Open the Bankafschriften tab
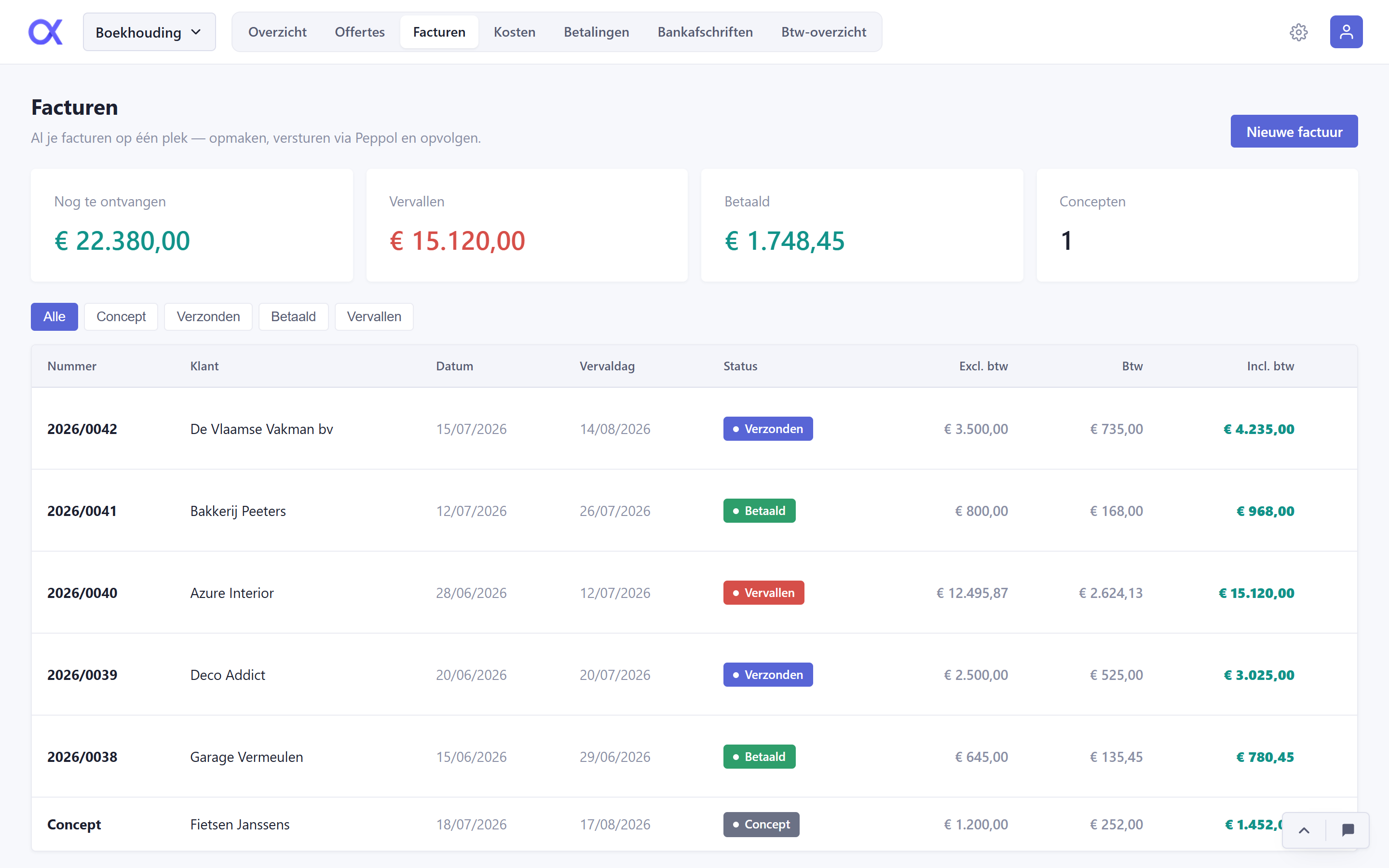Image resolution: width=1389 pixels, height=868 pixels. click(705, 32)
